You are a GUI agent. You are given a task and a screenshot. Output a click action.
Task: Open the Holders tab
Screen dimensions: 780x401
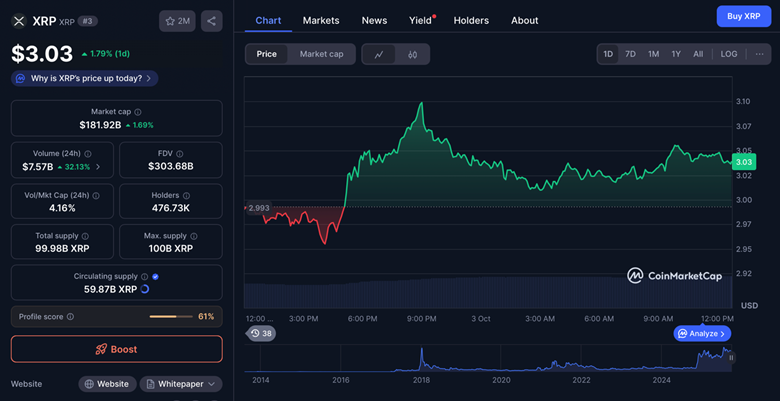click(471, 20)
